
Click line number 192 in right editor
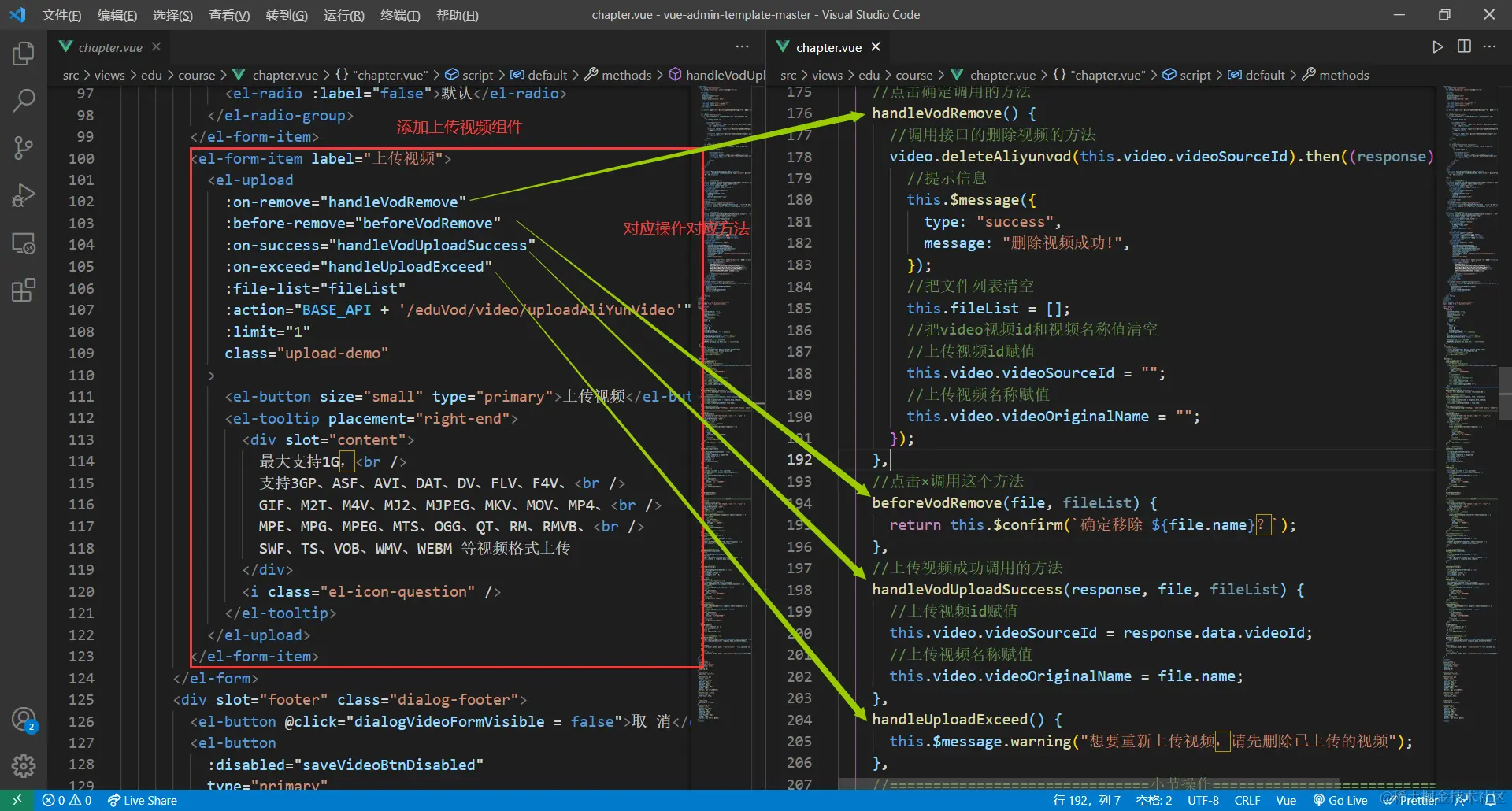pos(799,459)
